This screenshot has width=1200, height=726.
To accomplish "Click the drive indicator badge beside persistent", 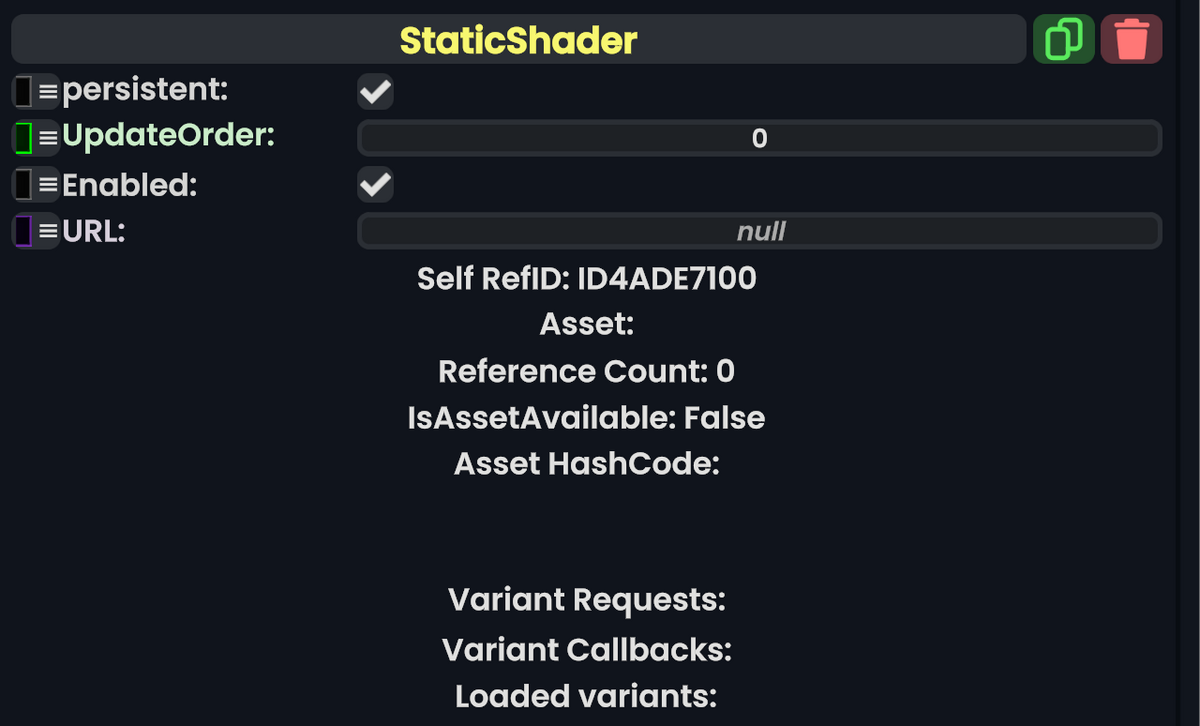I will click(22, 90).
